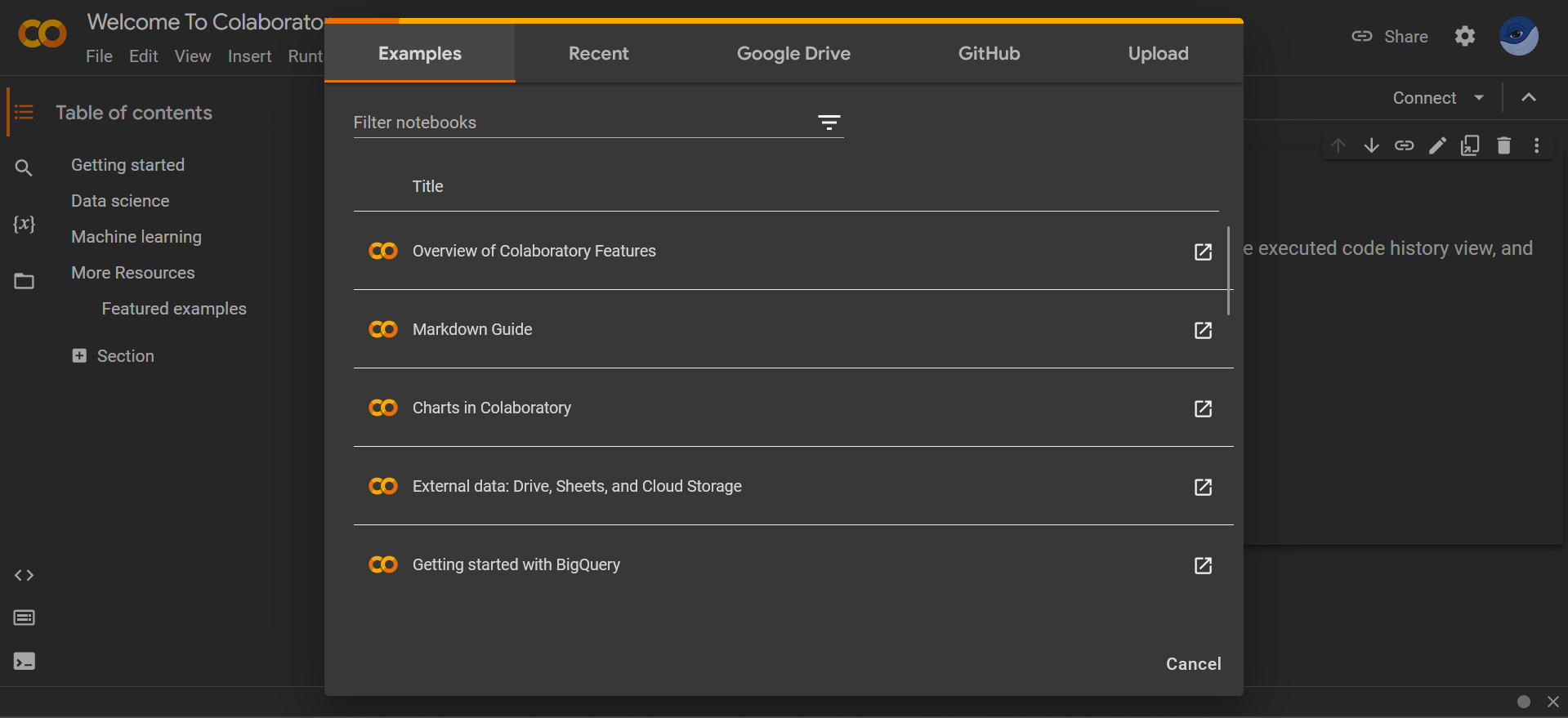Open Getting started with BigQuery in a new tab
This screenshot has height=718, width=1568.
click(1203, 565)
